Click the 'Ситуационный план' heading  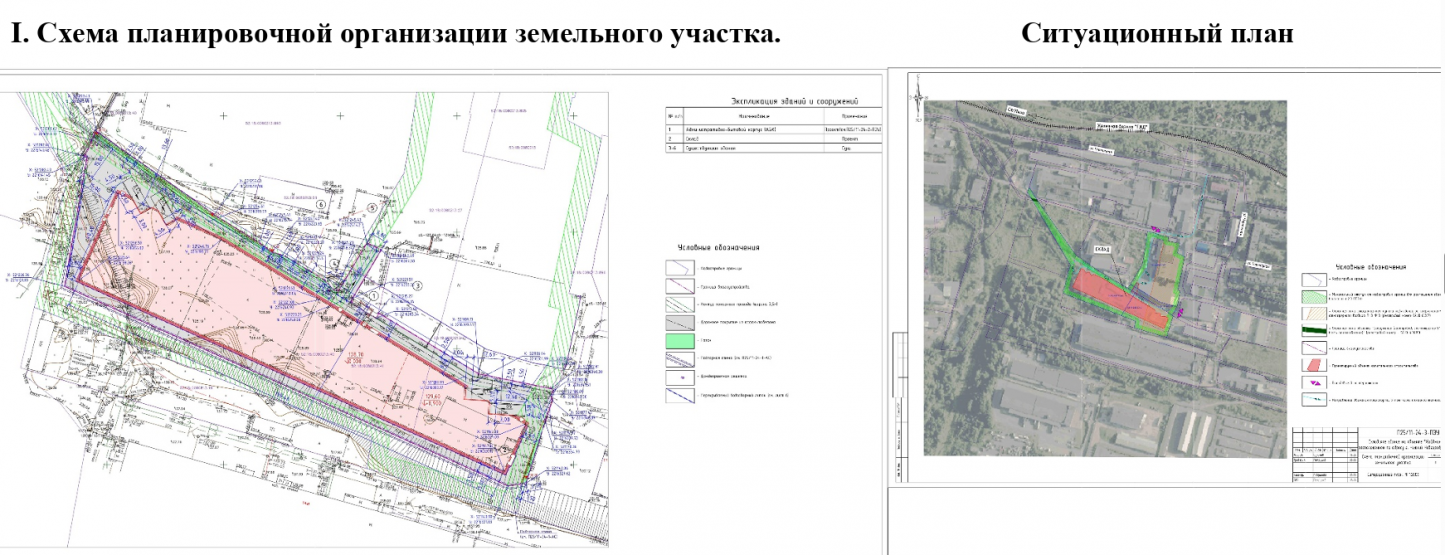[x=1157, y=33]
